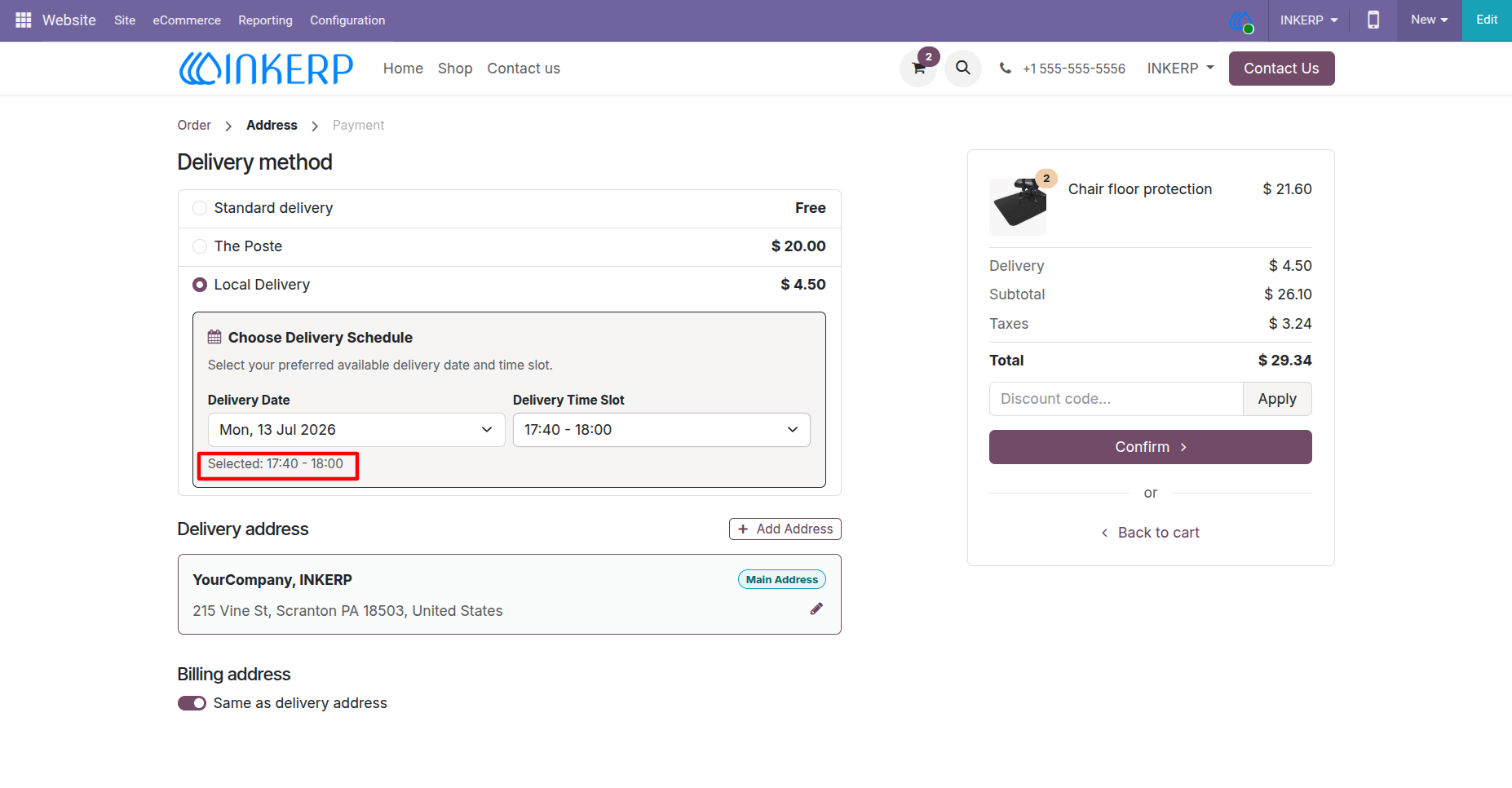This screenshot has height=788, width=1512.
Task: Click the Edit button
Action: [1487, 20]
